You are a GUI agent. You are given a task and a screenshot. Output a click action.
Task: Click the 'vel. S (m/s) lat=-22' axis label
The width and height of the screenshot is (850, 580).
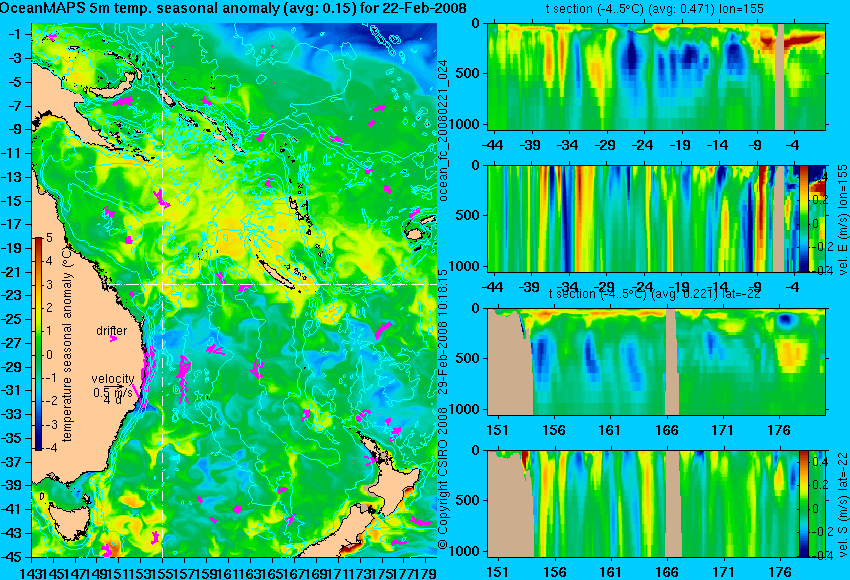[x=843, y=504]
